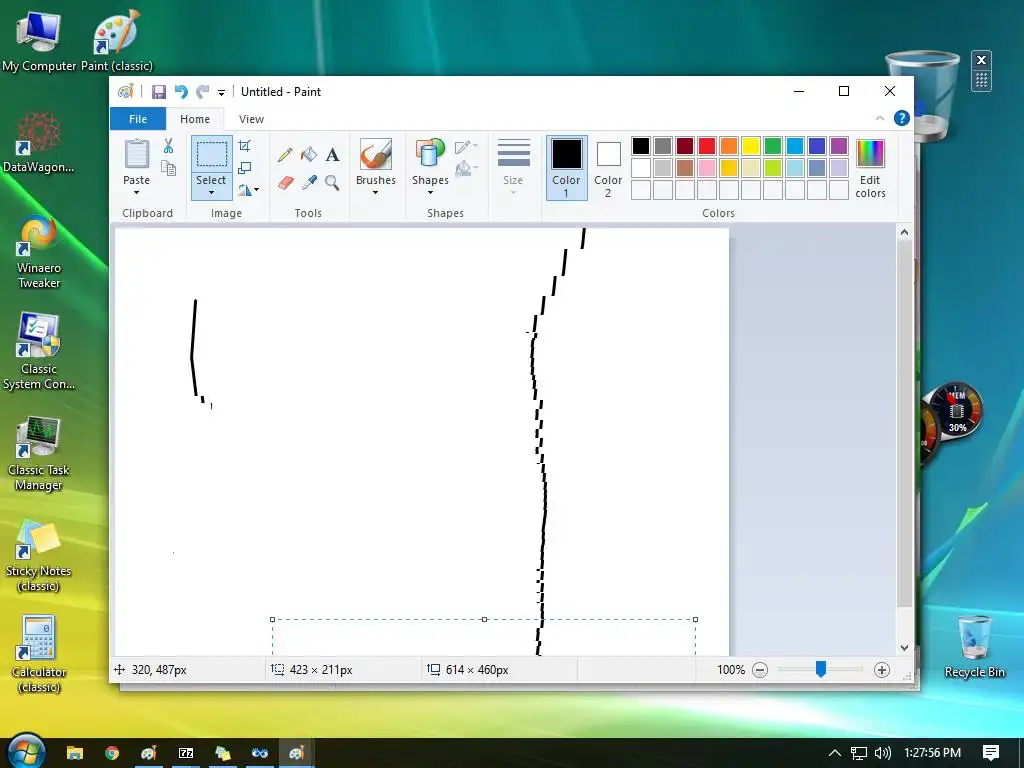Click zoom out minus button in status bar
The width and height of the screenshot is (1024, 768).
760,670
